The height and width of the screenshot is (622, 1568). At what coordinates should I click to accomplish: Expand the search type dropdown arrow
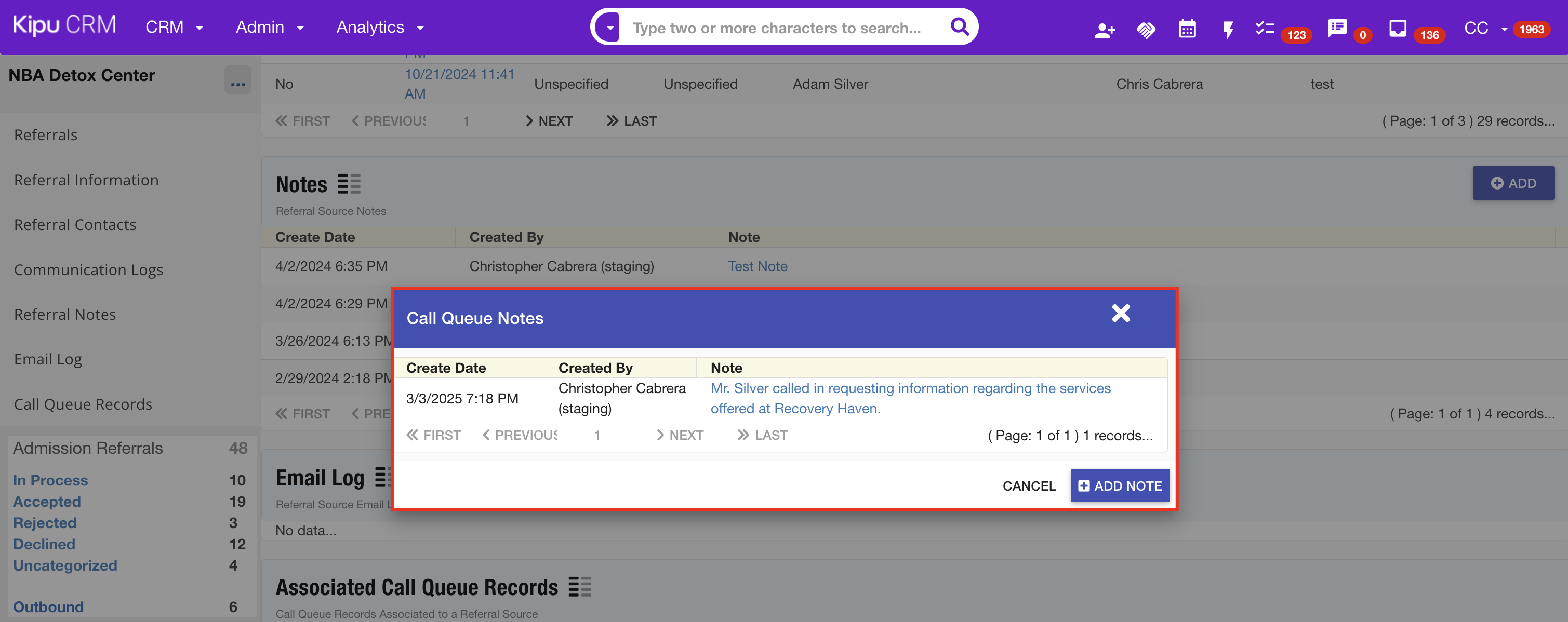pos(609,28)
